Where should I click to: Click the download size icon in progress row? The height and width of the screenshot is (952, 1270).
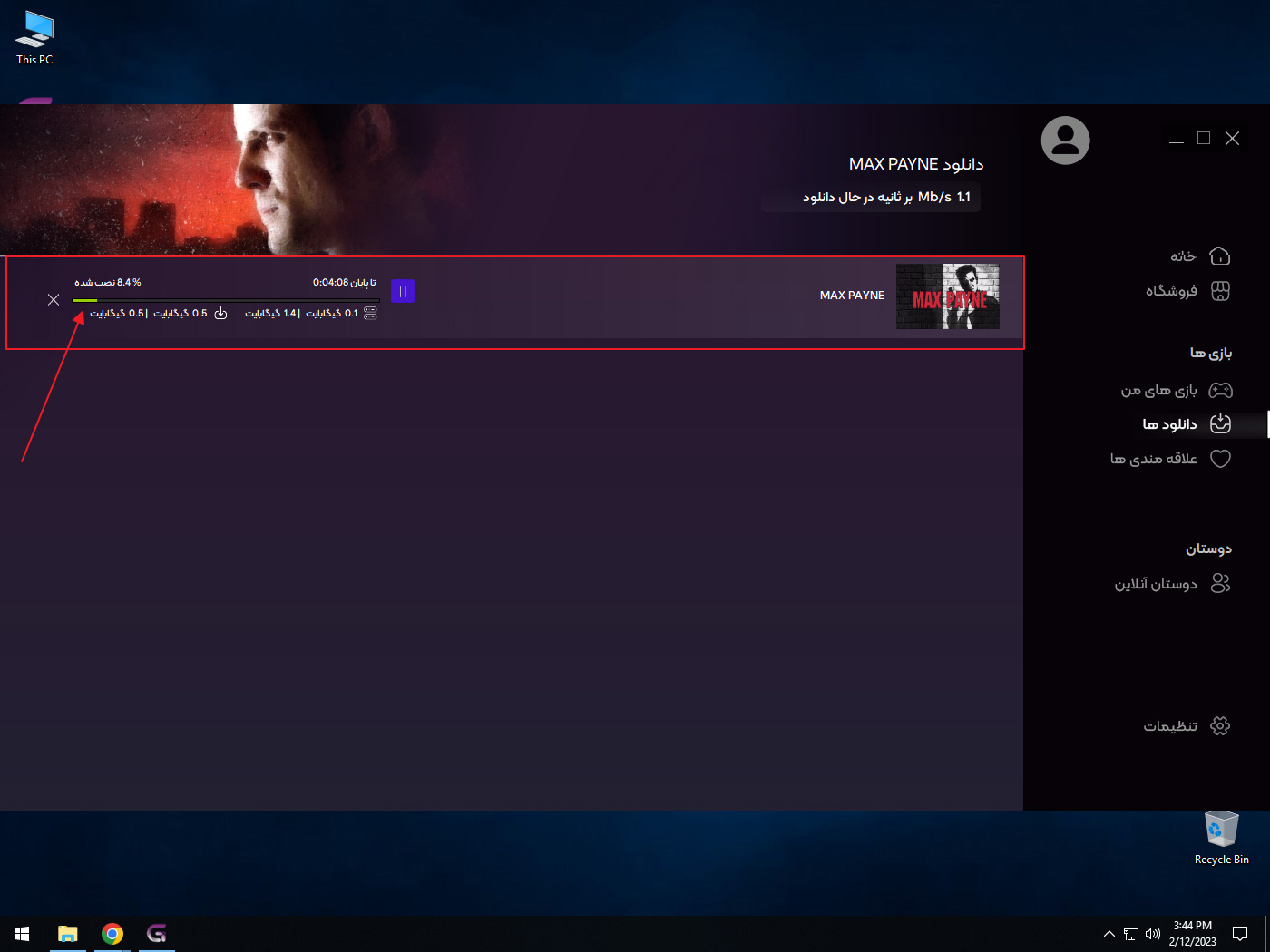(x=220, y=314)
